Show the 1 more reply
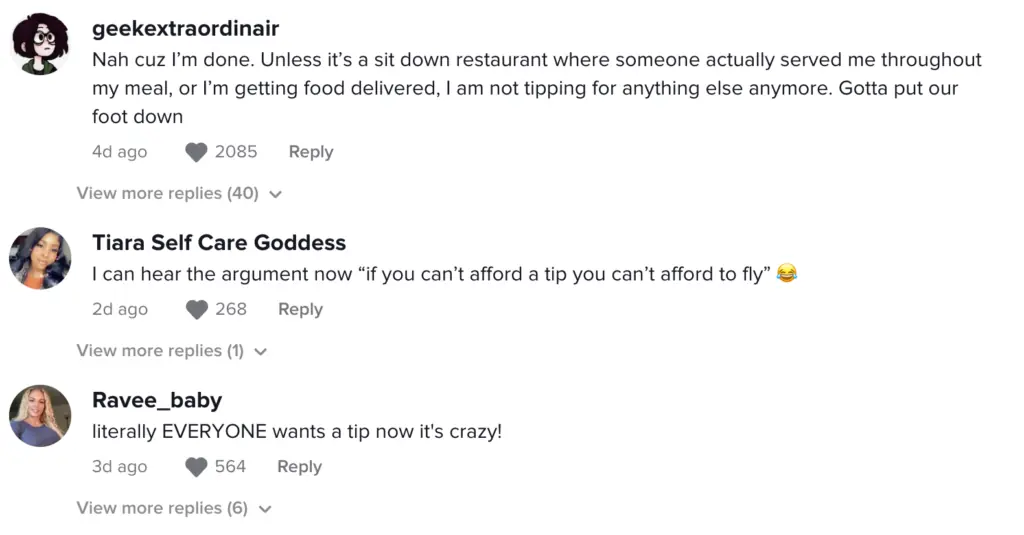This screenshot has height=535, width=1024. [160, 351]
